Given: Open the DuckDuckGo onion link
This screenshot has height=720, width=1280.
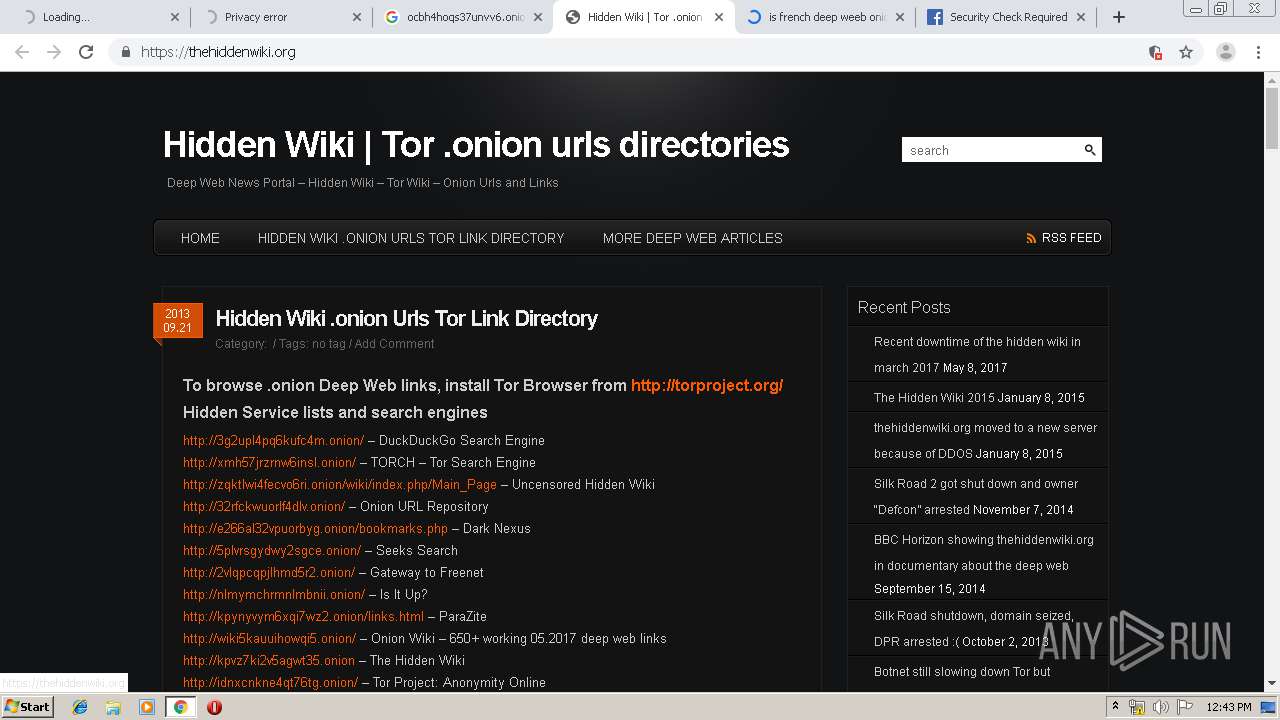Looking at the screenshot, I should tap(273, 440).
